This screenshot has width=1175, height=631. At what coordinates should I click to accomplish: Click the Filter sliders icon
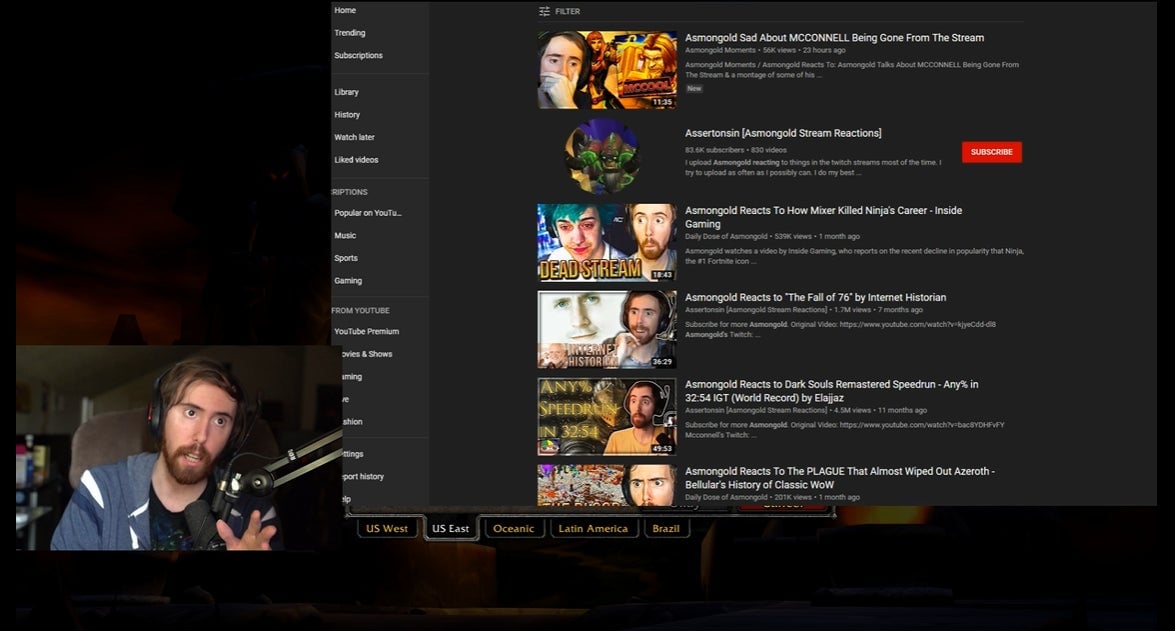544,12
